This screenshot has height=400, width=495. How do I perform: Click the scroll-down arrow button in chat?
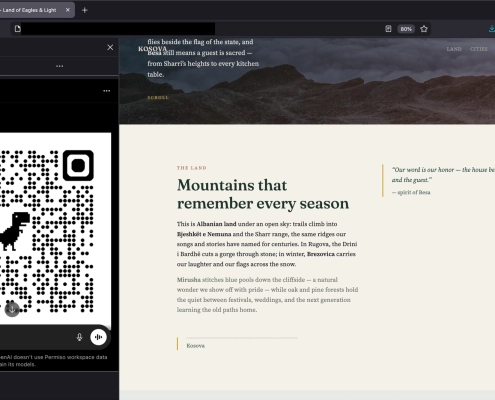[12, 309]
